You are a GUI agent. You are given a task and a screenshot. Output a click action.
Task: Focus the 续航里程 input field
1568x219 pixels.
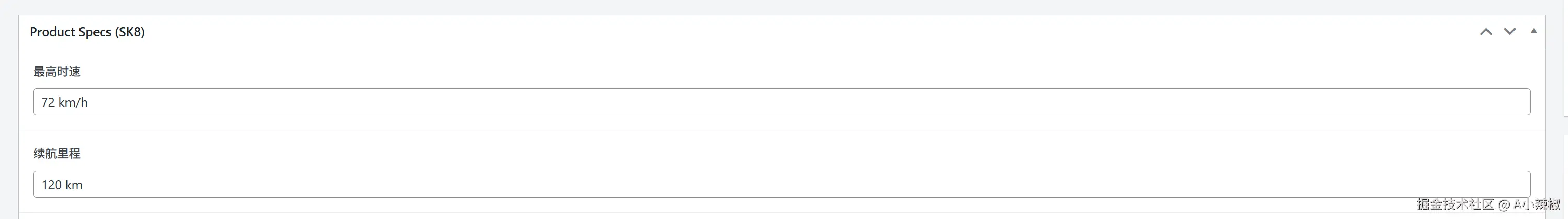782,184
